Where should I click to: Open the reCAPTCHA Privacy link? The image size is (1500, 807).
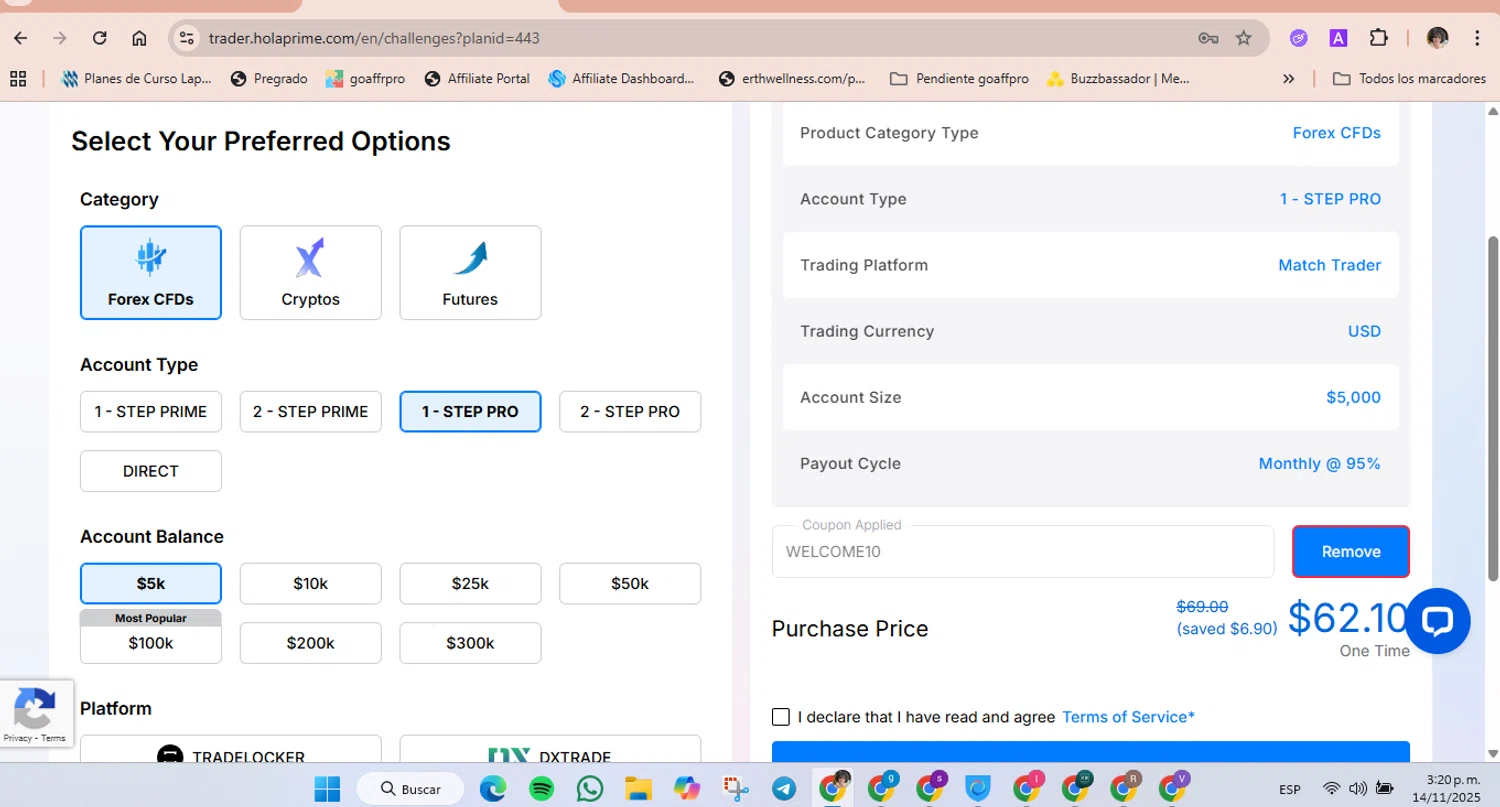[x=17, y=738]
